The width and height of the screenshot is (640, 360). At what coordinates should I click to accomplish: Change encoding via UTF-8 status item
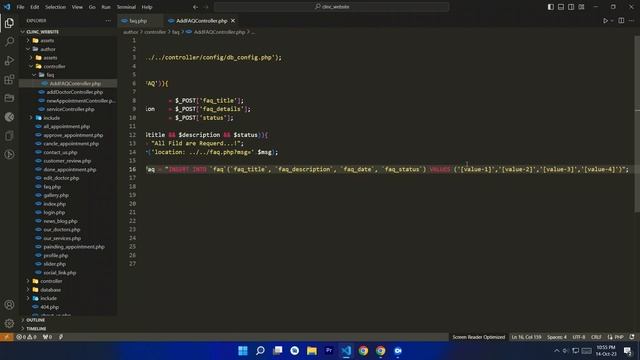(579, 337)
